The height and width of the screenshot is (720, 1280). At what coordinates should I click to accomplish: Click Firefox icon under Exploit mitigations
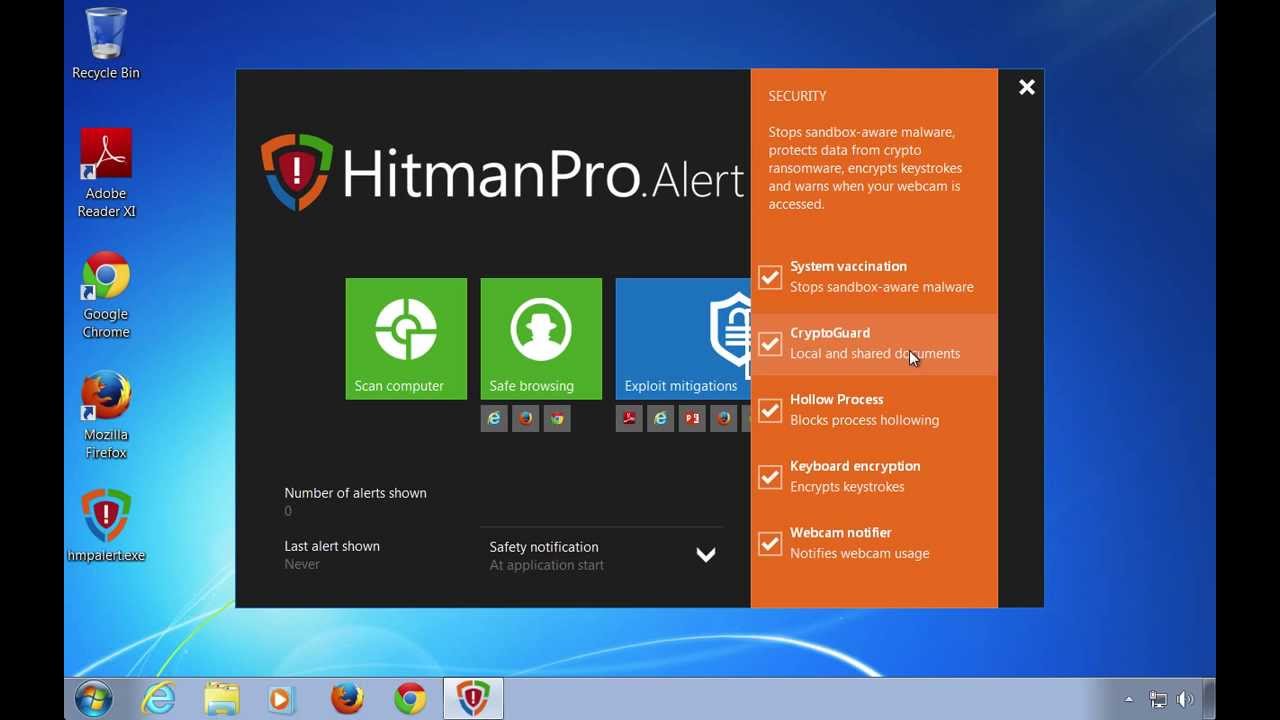point(724,419)
